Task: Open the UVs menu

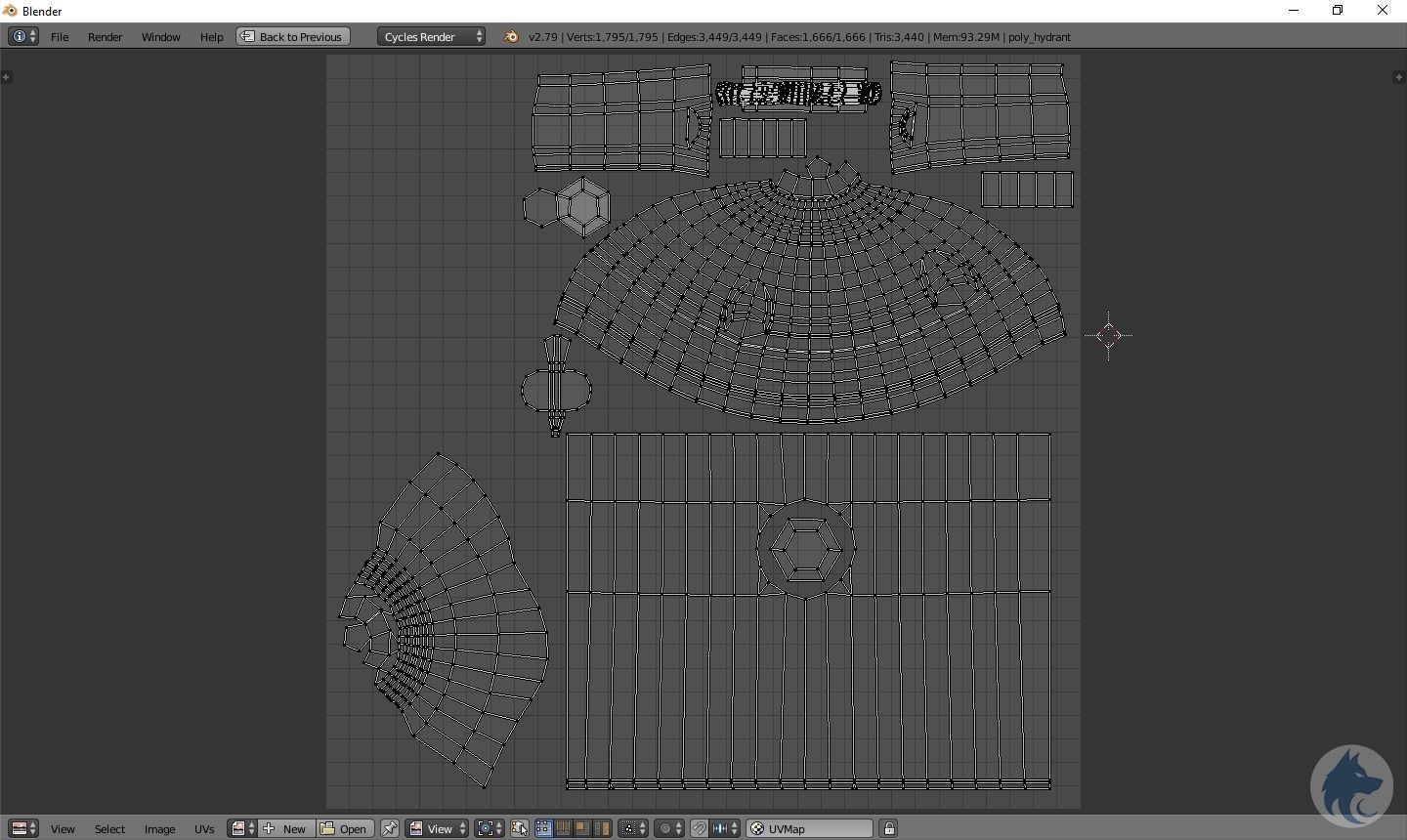Action: (x=204, y=829)
